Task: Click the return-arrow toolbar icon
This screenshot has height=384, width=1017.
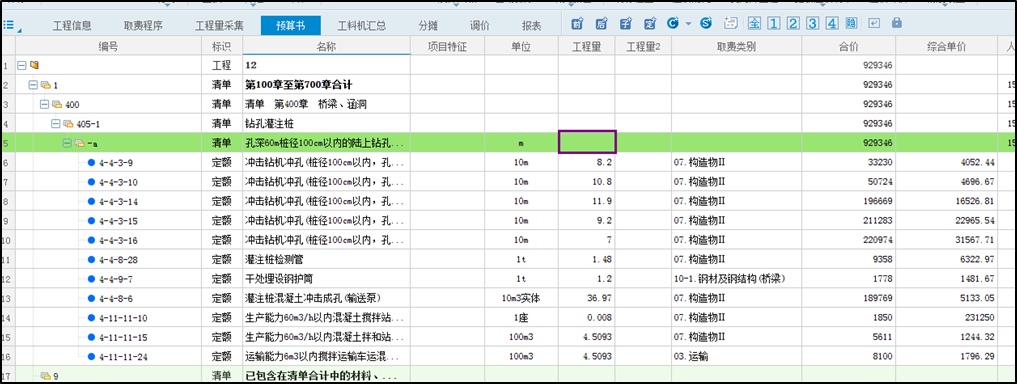Action: click(x=874, y=24)
